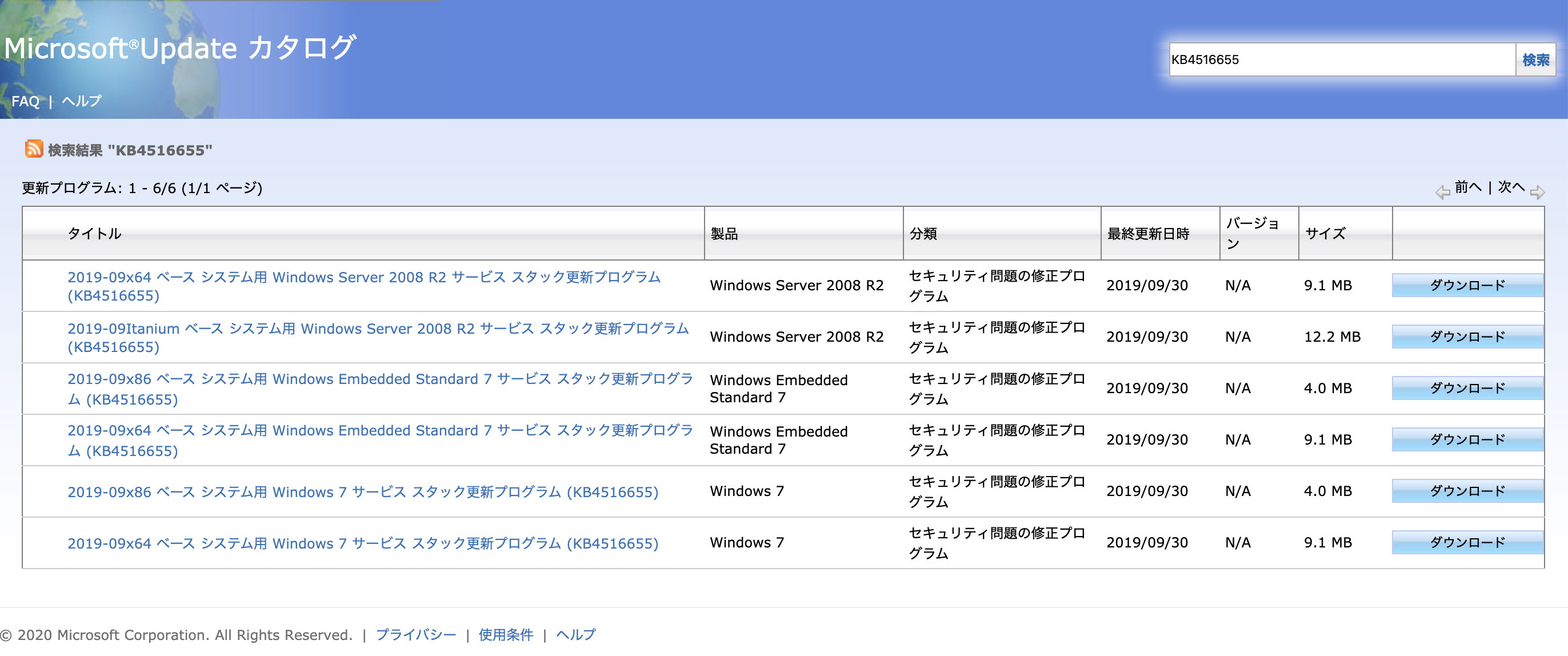Image resolution: width=1568 pixels, height=656 pixels.
Task: Open the Itanium Windows Server 2008 R2 update link
Action: (378, 337)
